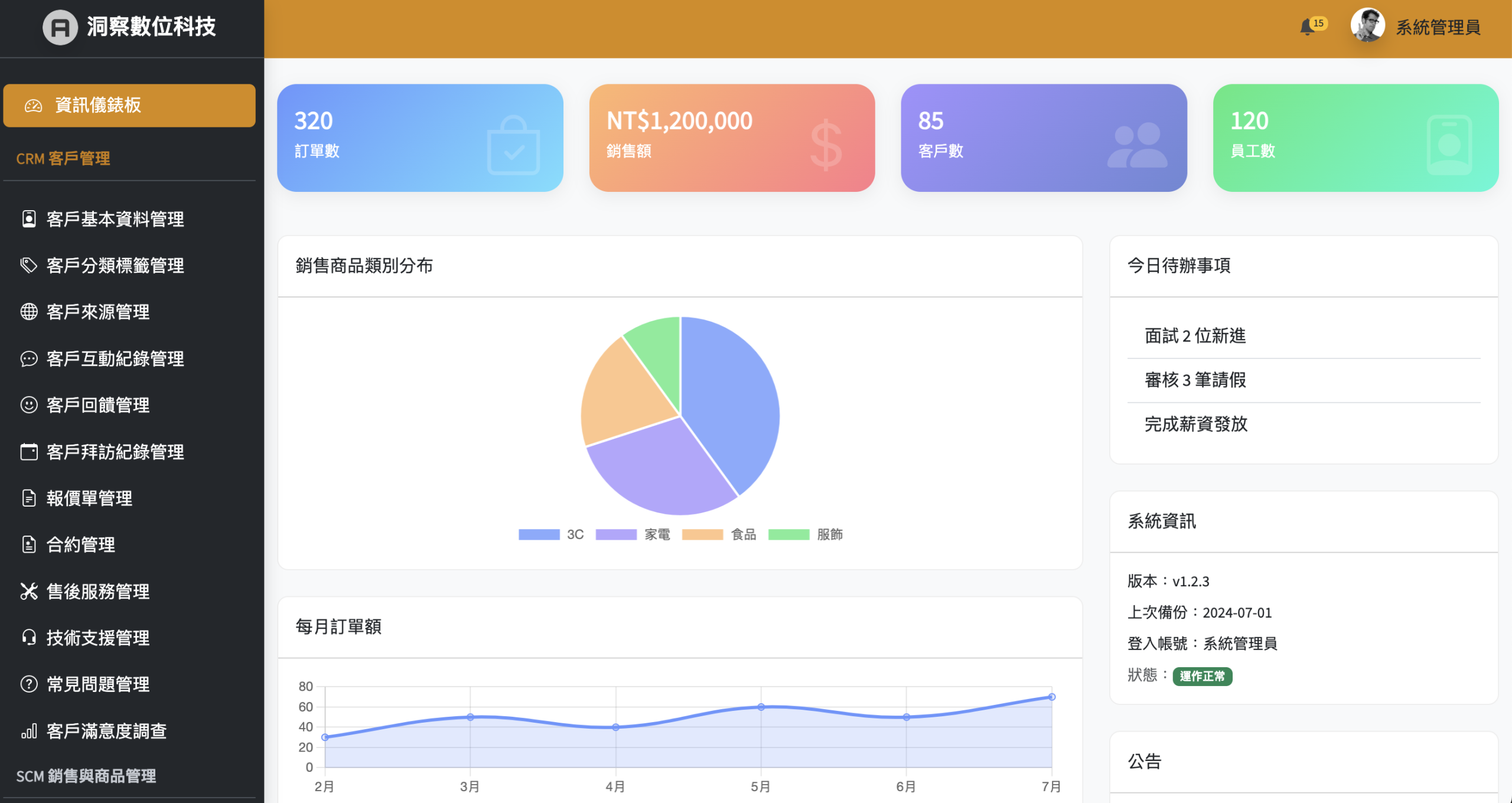
Task: Click the question mark FAQ icon
Action: 28,684
